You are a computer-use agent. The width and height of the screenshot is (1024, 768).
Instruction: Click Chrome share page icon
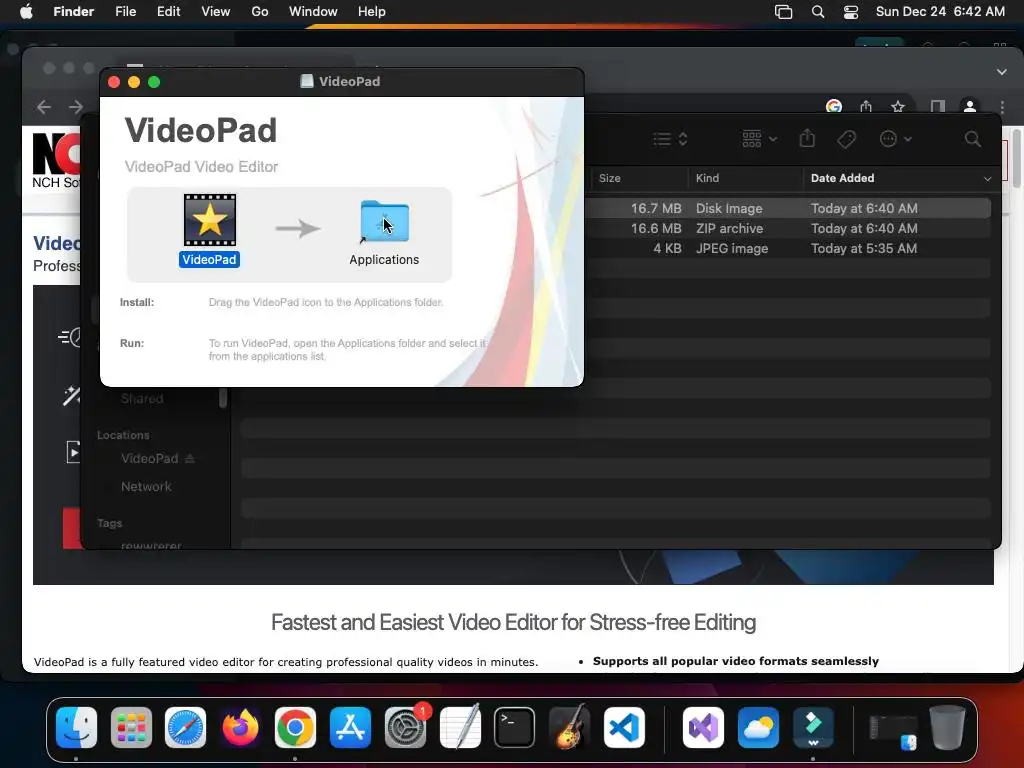pyautogui.click(x=866, y=106)
